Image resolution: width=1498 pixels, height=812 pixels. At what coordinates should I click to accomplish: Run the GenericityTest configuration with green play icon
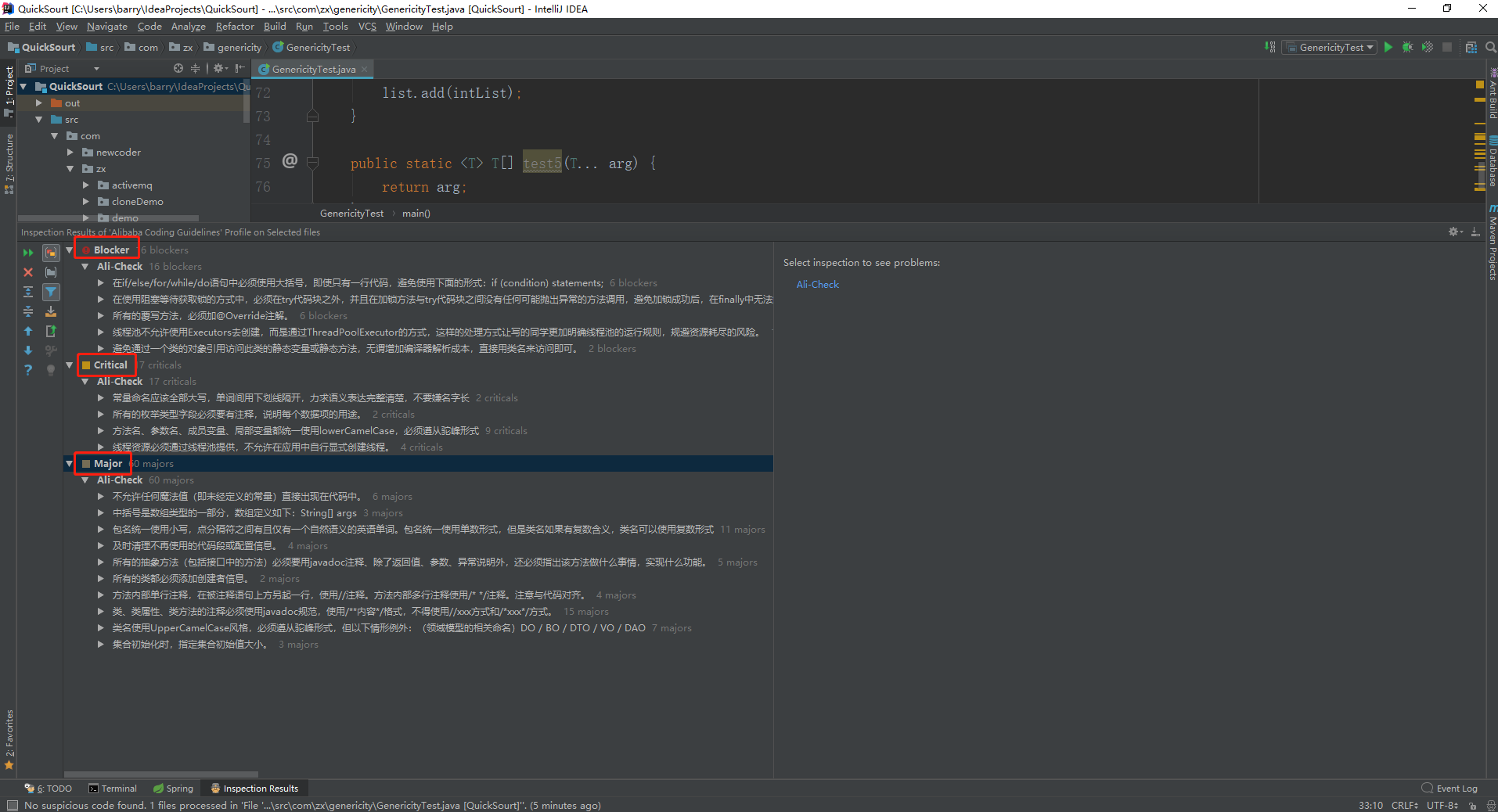pos(1388,47)
